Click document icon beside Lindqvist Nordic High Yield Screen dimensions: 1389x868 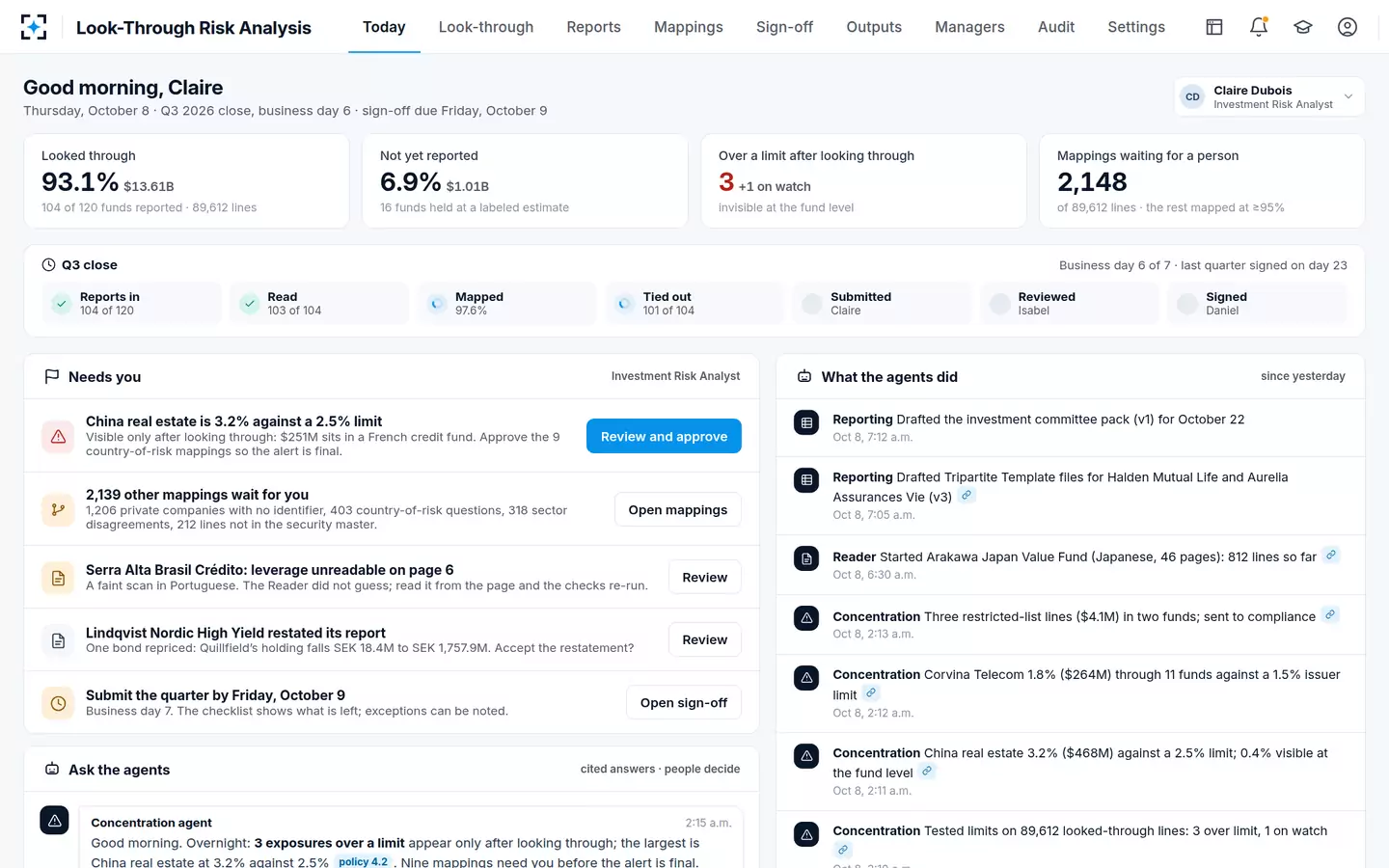coord(58,640)
